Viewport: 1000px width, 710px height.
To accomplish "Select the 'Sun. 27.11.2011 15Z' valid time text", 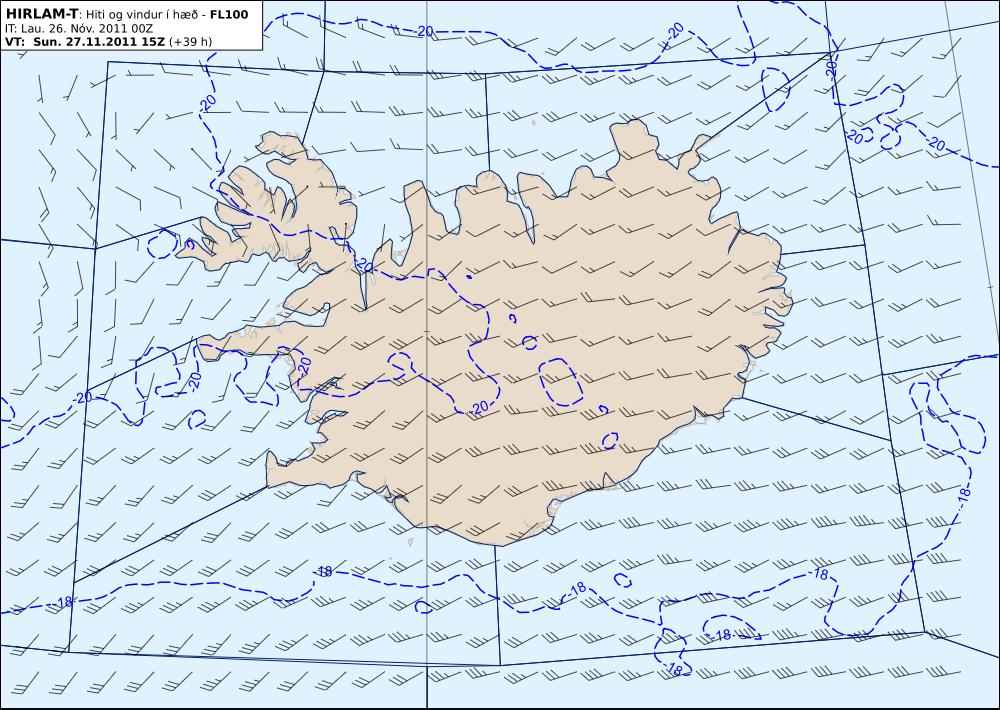I will (99, 42).
